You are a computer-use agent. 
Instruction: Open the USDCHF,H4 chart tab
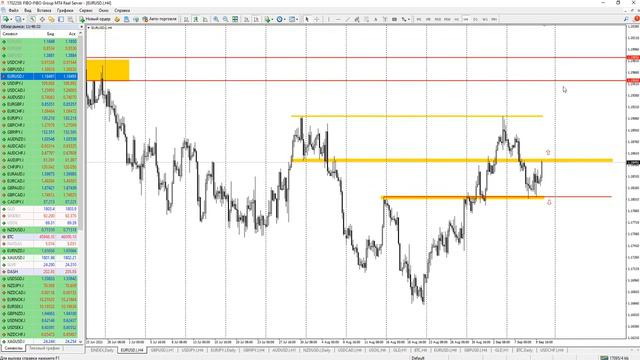pos(551,350)
